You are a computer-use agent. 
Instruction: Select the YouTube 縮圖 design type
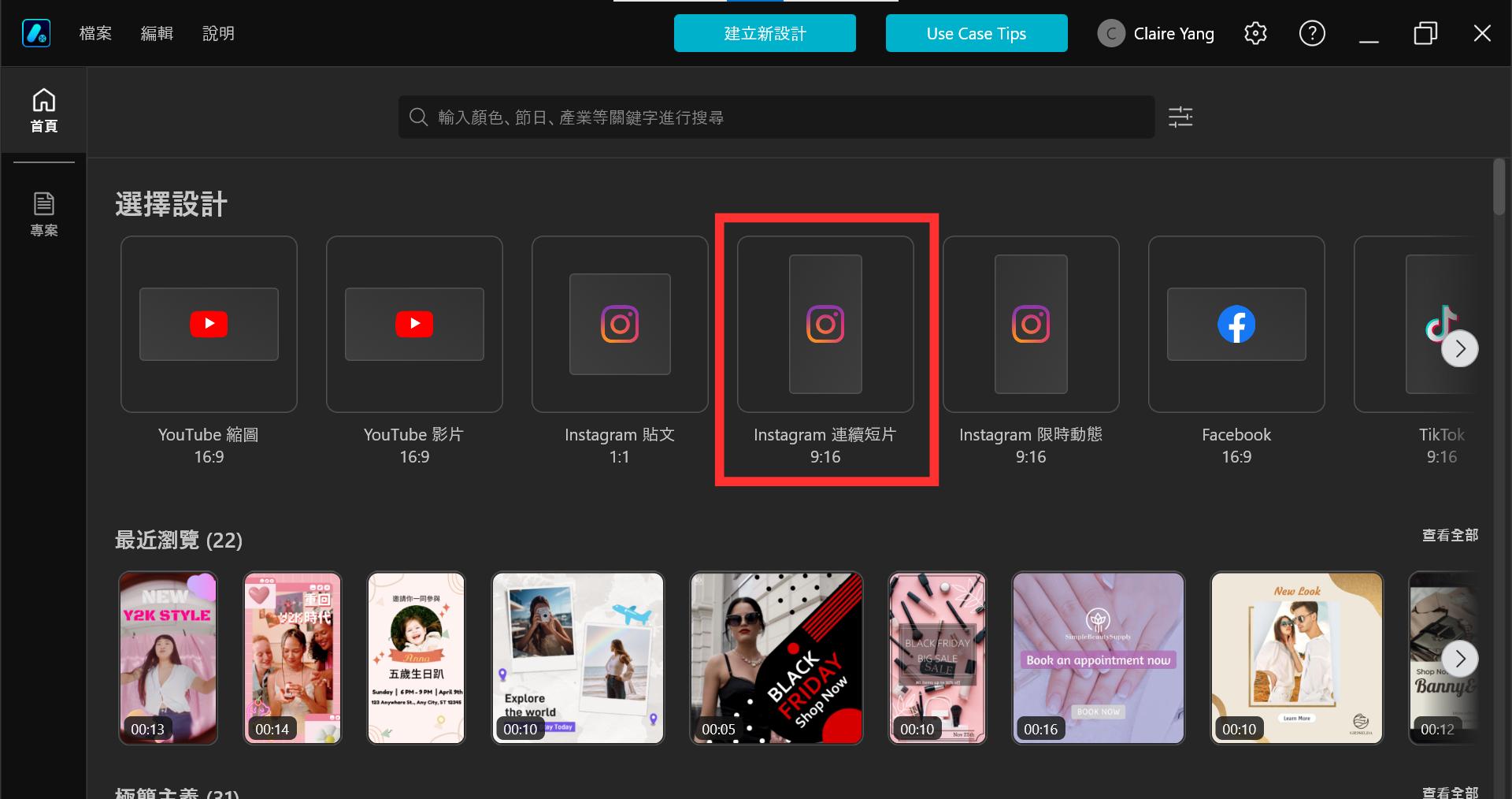point(208,324)
